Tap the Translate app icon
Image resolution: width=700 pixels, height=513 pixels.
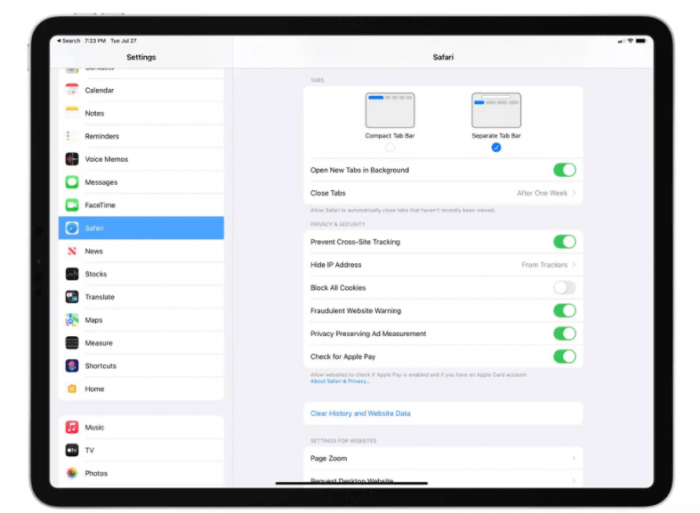coord(72,297)
